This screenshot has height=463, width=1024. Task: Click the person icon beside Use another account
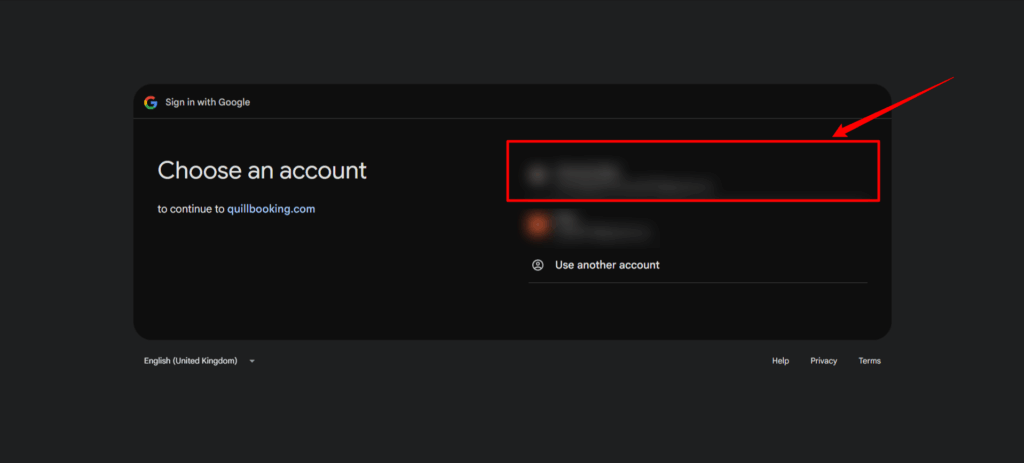(538, 265)
